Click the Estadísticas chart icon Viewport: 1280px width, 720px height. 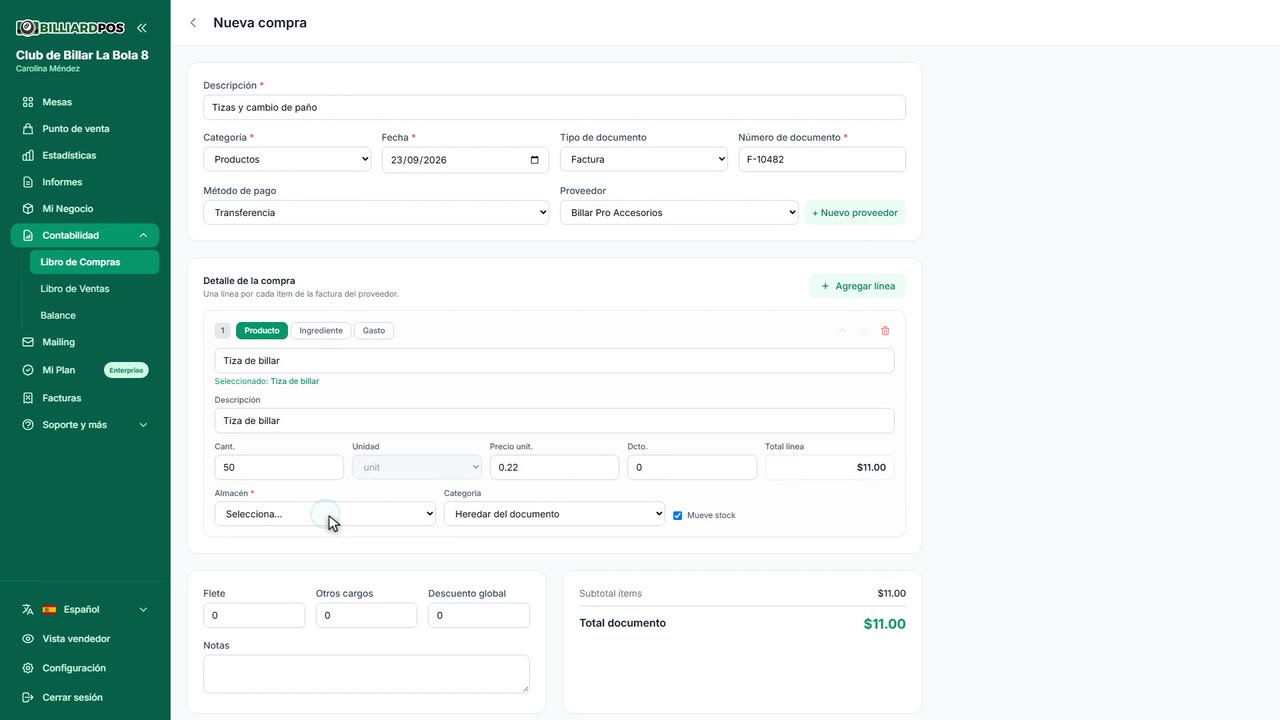(28, 156)
